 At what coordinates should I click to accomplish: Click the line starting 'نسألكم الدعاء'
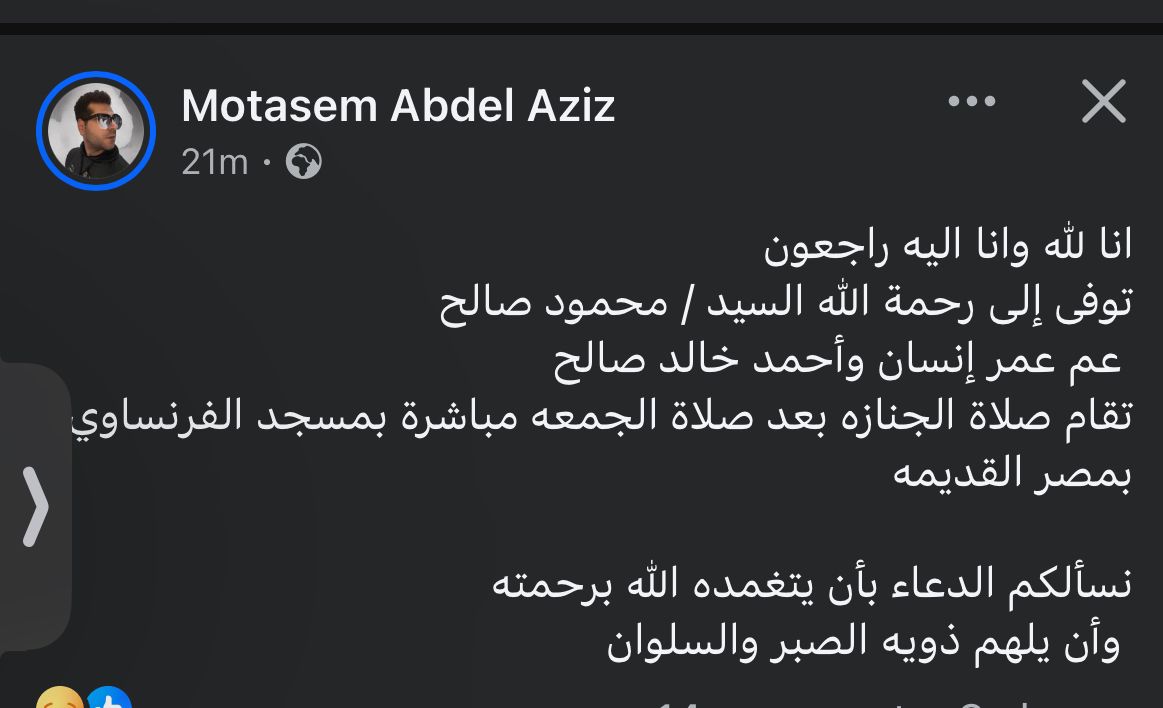812,584
